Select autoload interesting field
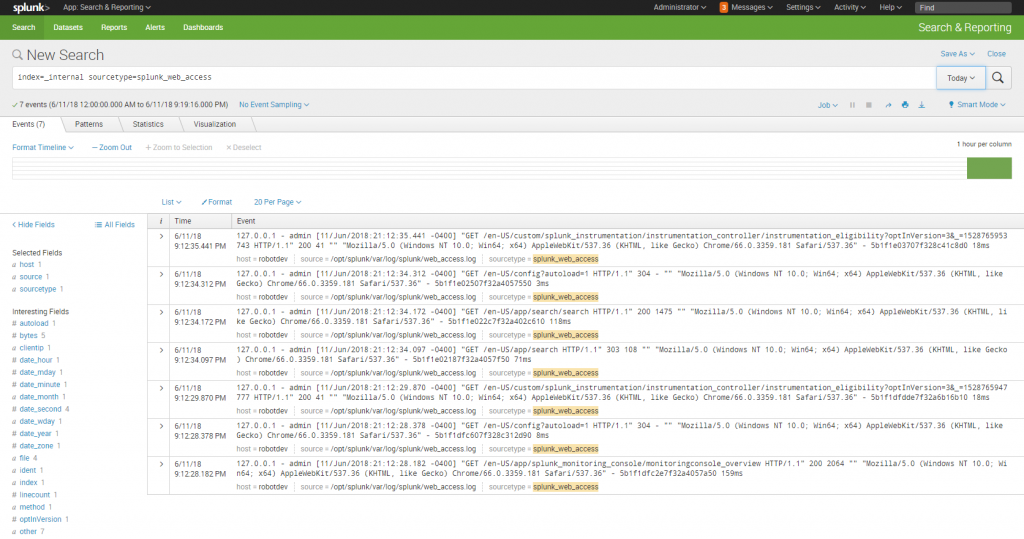Image resolution: width=1024 pixels, height=539 pixels. [x=34, y=323]
